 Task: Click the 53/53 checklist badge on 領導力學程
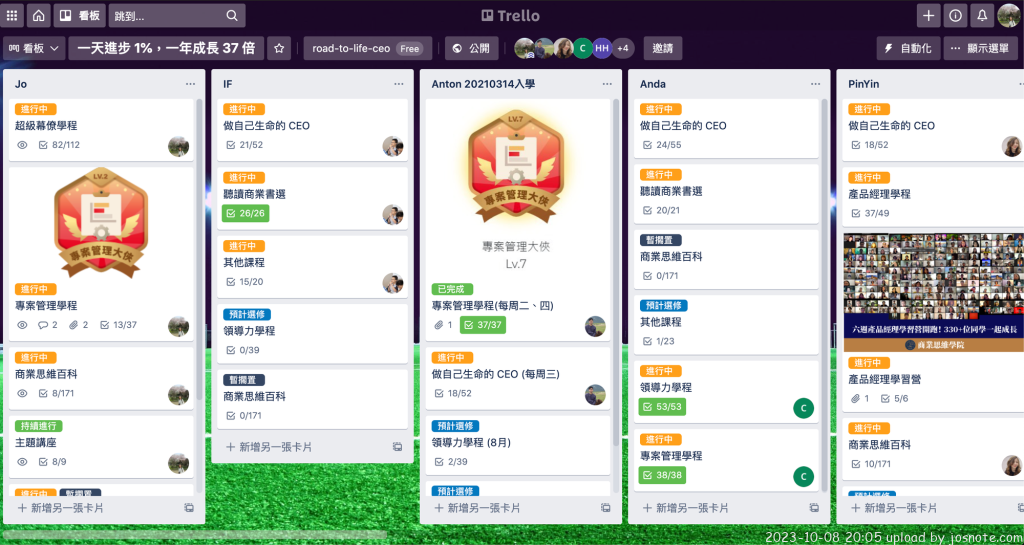662,407
